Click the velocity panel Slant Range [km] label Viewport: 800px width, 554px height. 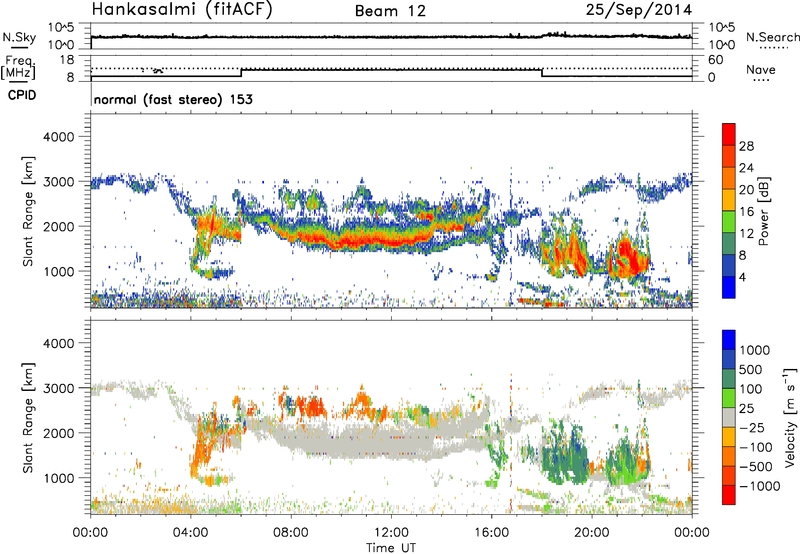(29, 417)
